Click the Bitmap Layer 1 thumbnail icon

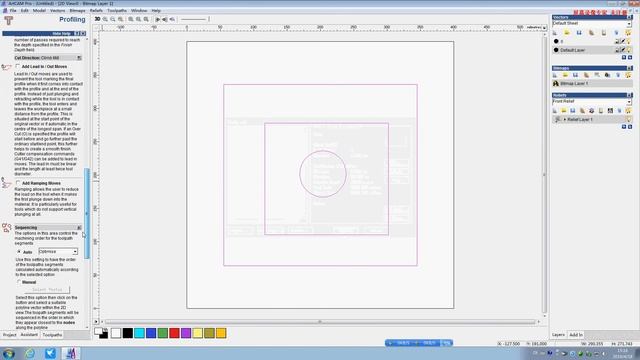pyautogui.click(x=556, y=83)
